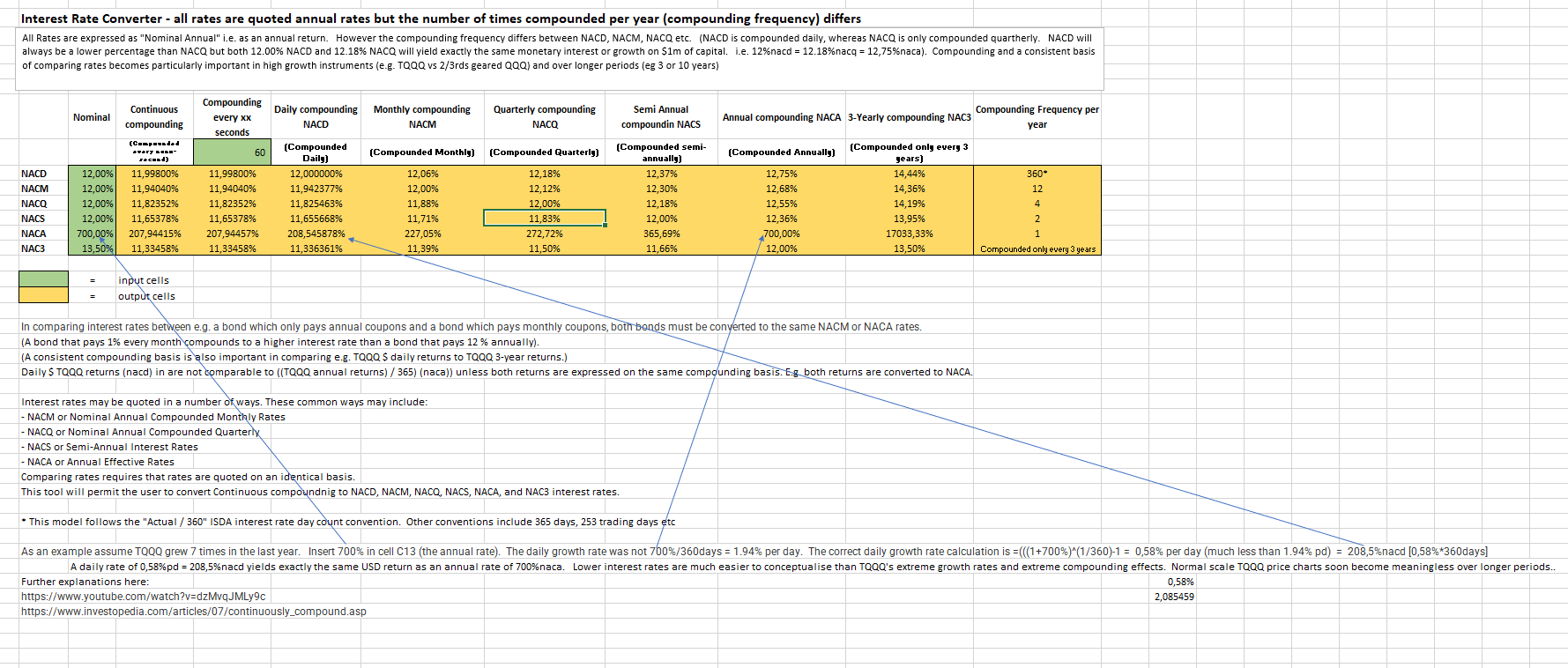The image size is (1568, 668).
Task: Select the 2,085459 value cell
Action: click(1174, 597)
